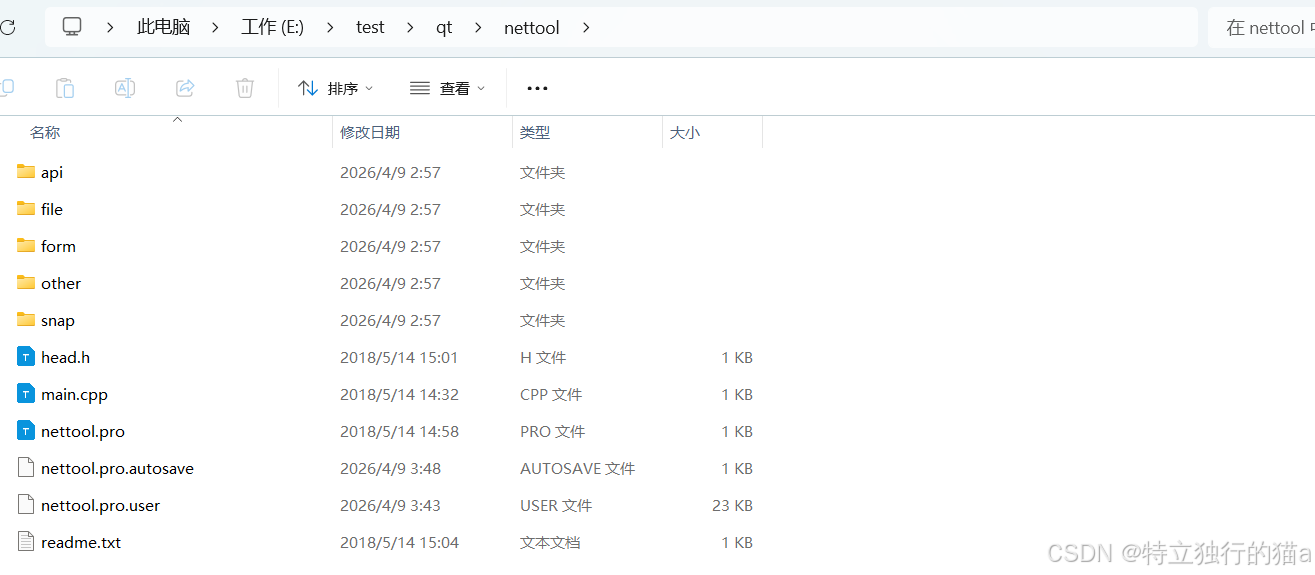The width and height of the screenshot is (1315, 575).
Task: Click the 2026/4/9 3:48 modified date
Action: [x=390, y=468]
